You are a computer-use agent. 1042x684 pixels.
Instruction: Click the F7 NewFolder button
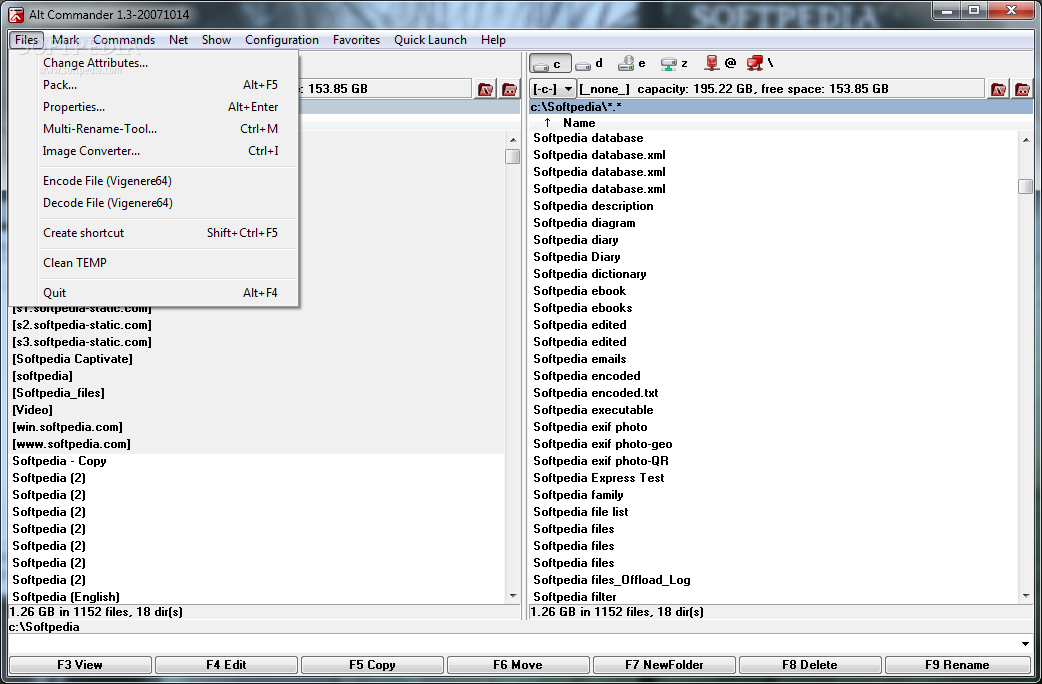664,665
